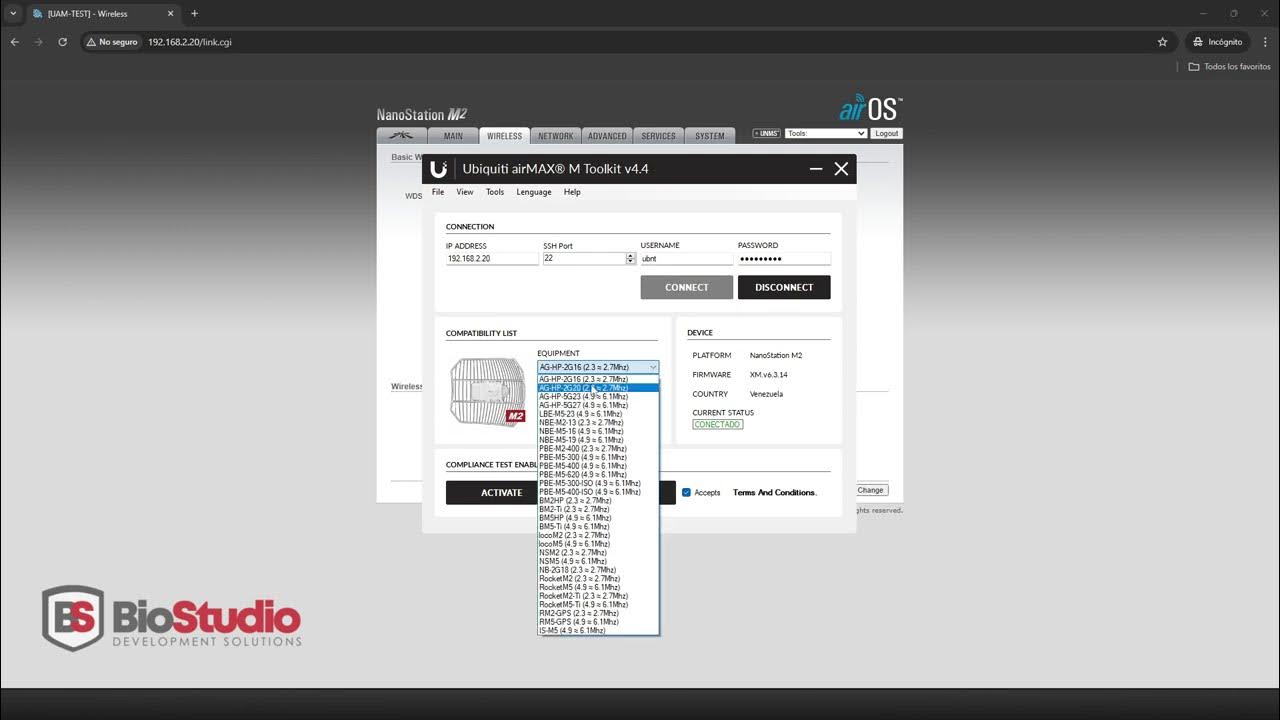Open the File menu in the toolkit
Image resolution: width=1280 pixels, height=720 pixels.
[x=438, y=192]
